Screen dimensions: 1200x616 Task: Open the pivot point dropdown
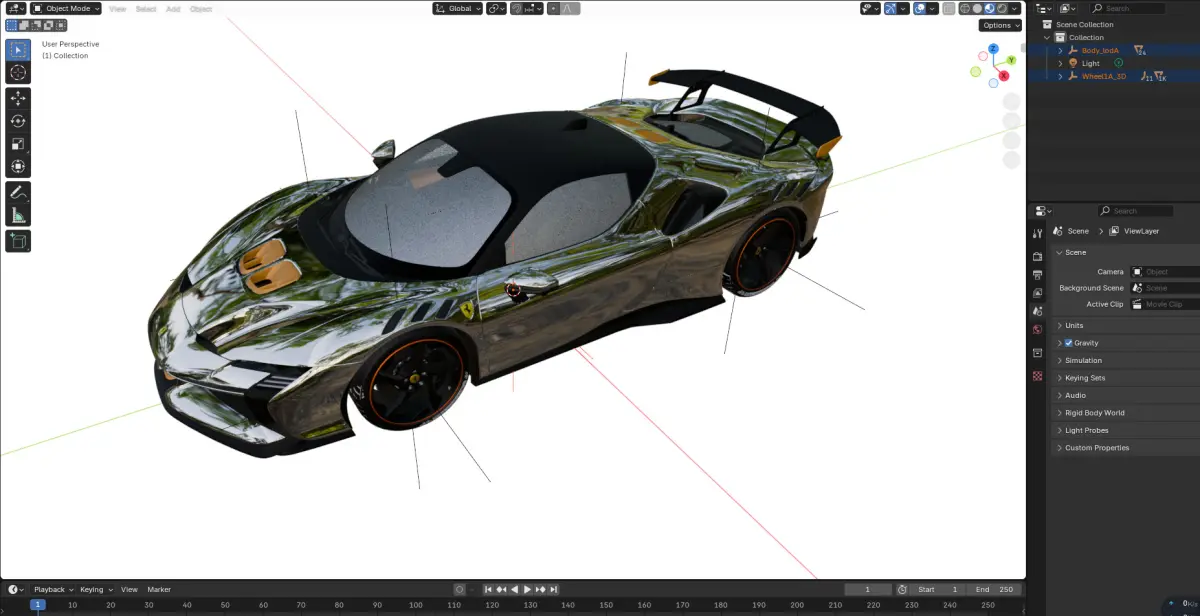496,8
